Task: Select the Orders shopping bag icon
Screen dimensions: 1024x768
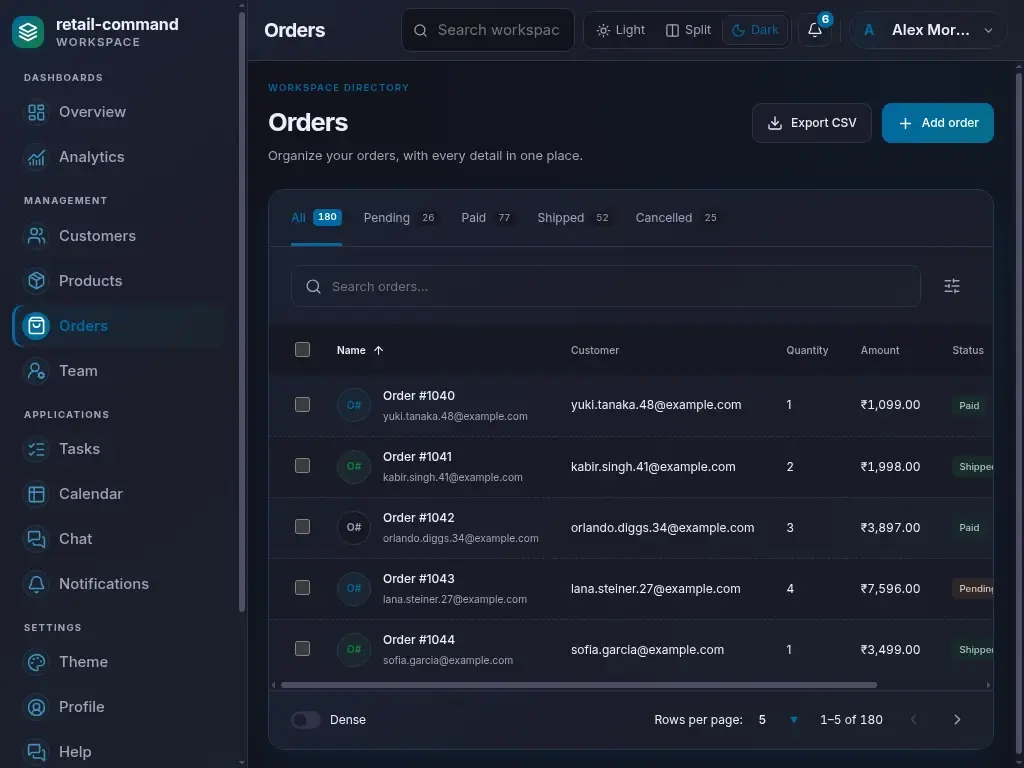Action: 37,326
